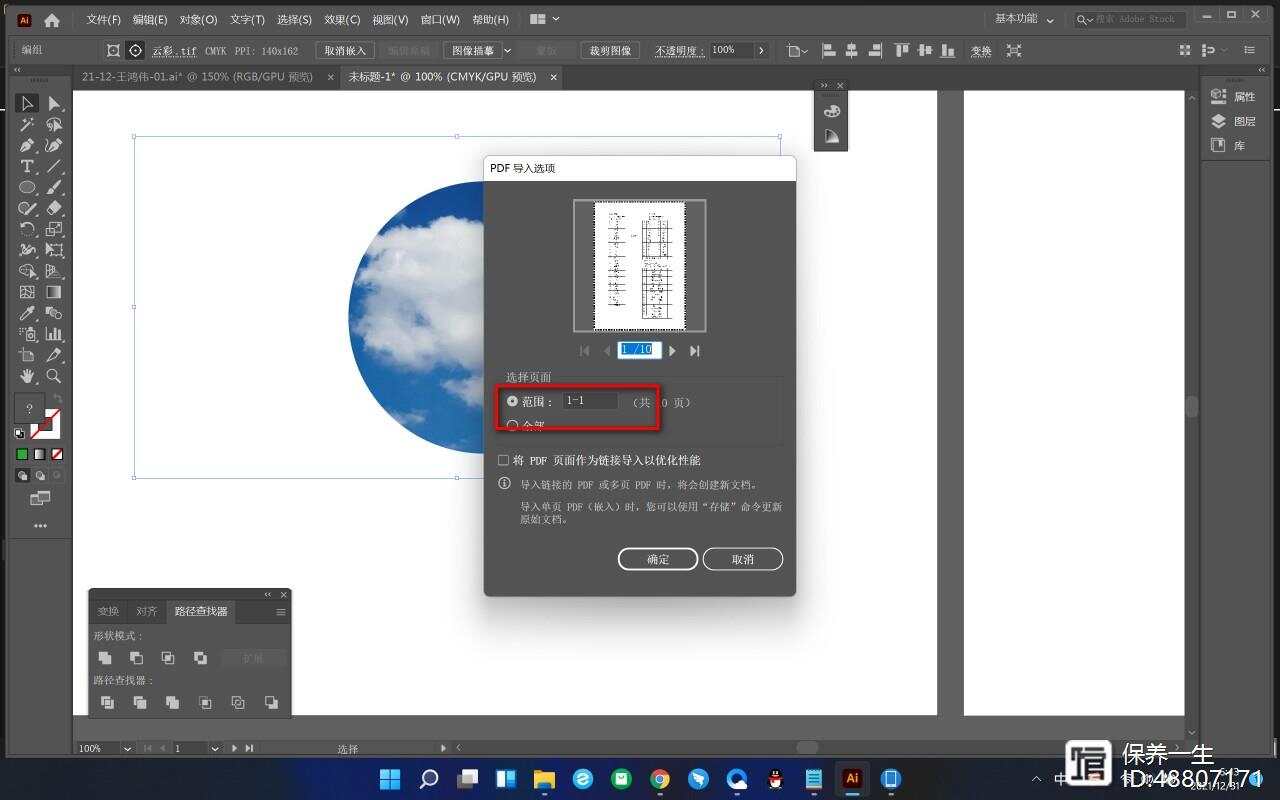
Task: Expand the opacity slider arrow
Action: point(761,50)
